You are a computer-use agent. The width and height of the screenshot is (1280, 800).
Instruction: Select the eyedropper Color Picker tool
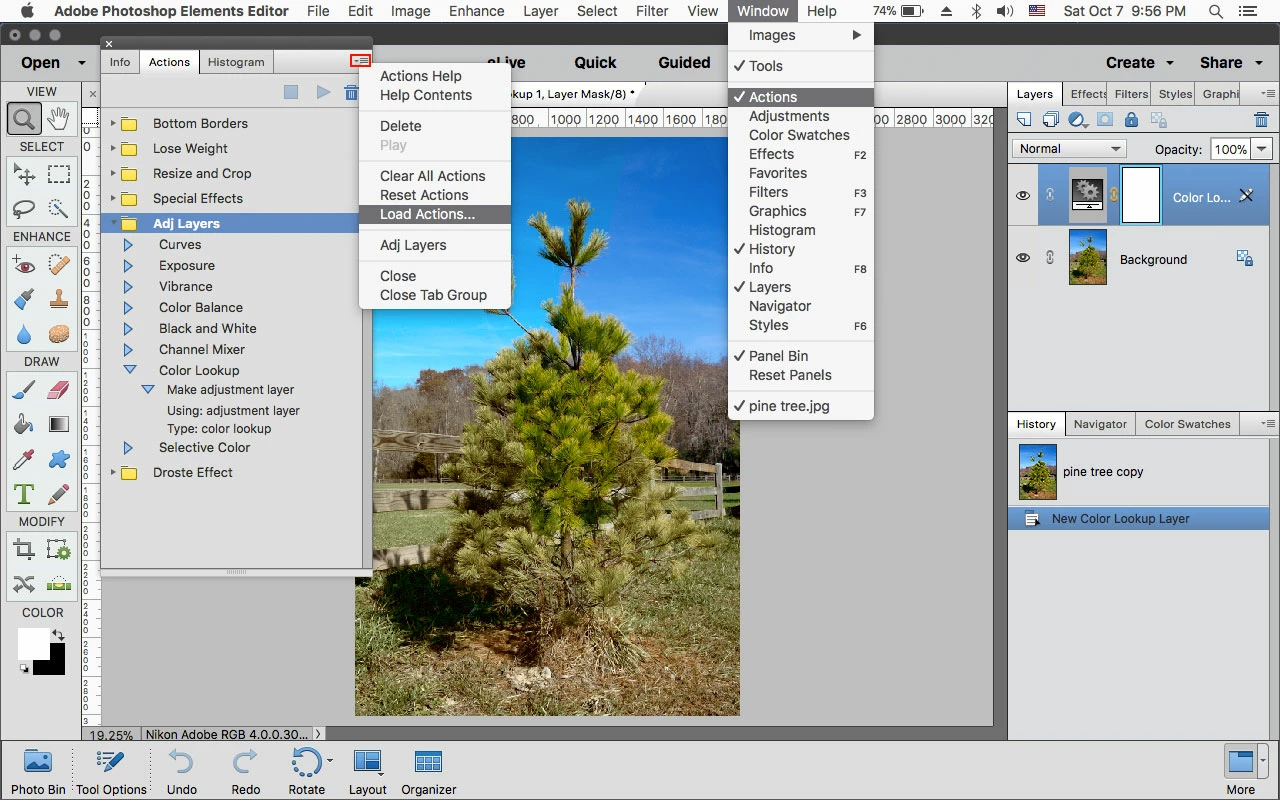point(24,459)
